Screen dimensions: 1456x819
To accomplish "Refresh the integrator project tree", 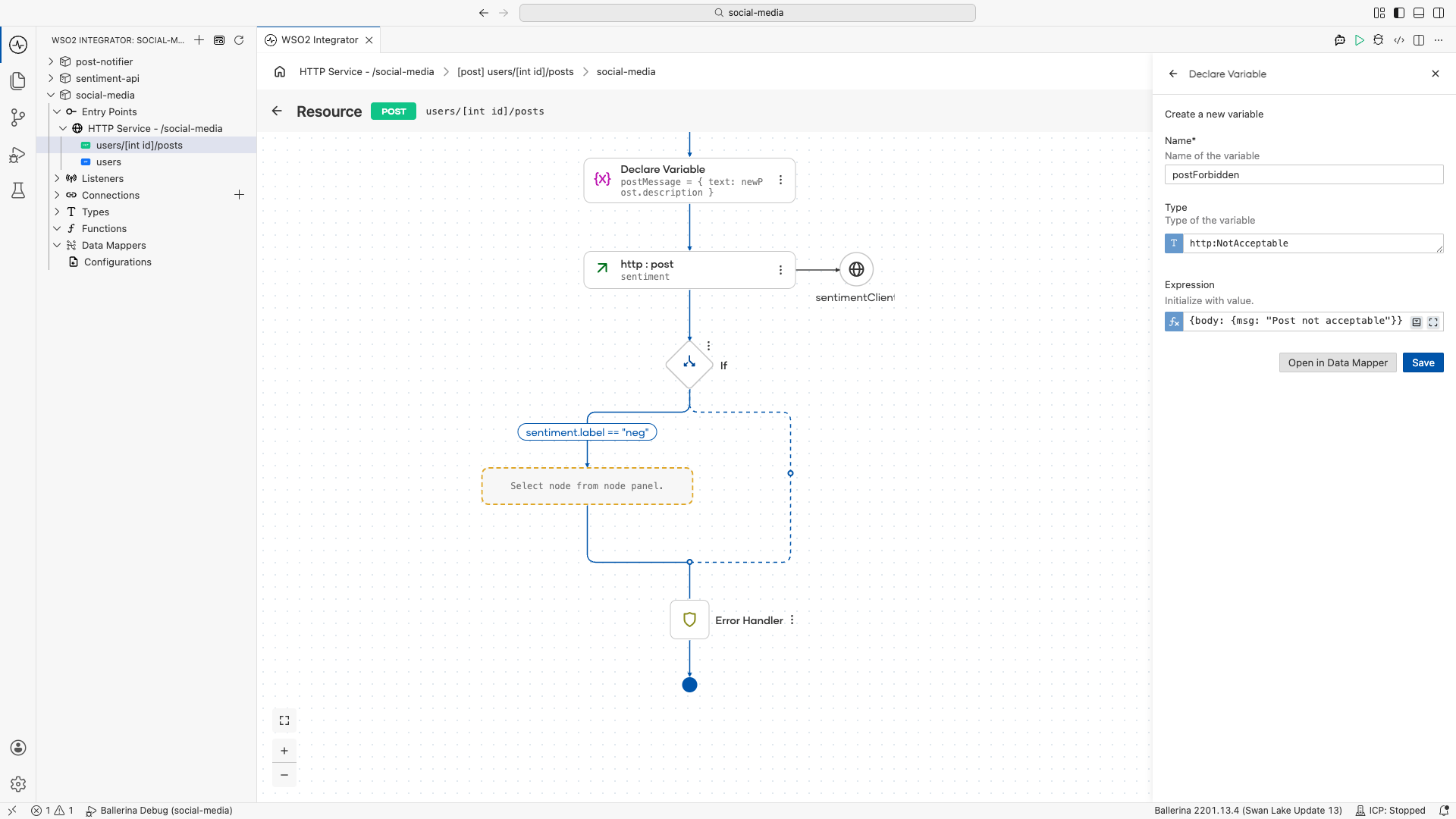I will [x=239, y=40].
